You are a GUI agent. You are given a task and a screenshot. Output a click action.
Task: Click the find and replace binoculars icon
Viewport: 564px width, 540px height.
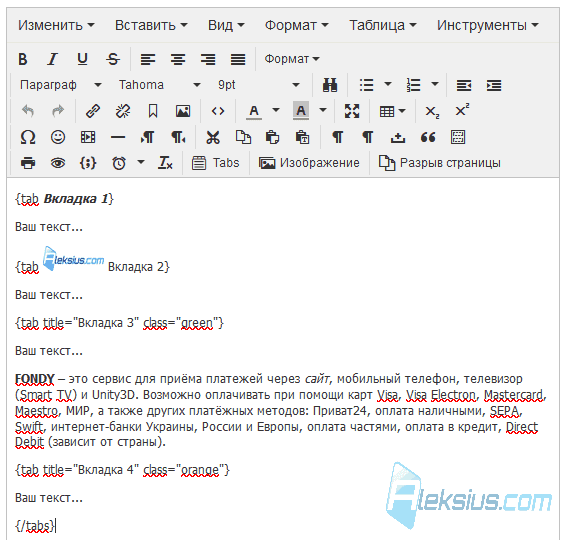(330, 85)
